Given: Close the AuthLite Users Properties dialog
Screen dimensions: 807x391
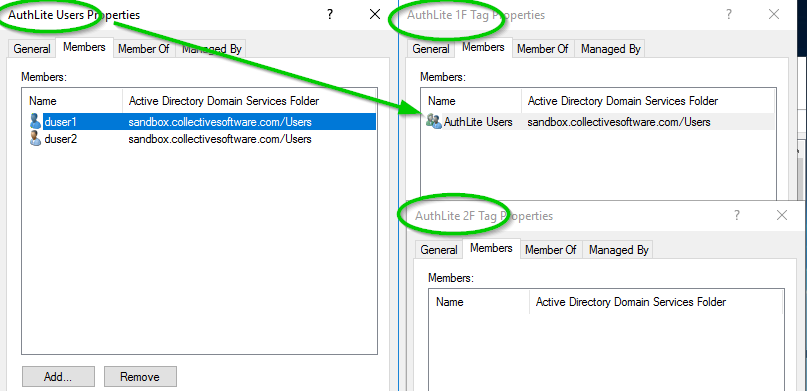Looking at the screenshot, I should (x=375, y=14).
